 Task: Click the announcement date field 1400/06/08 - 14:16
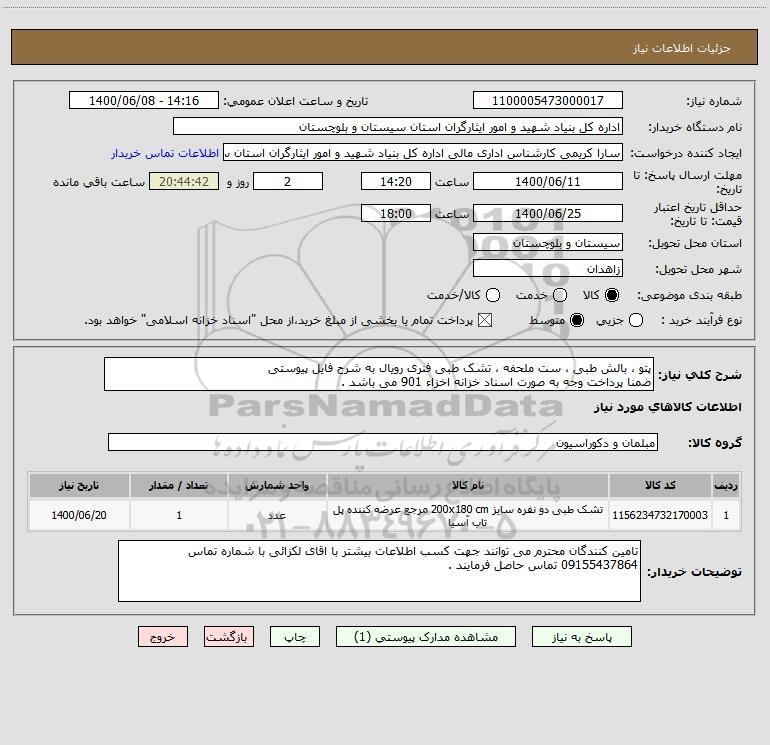click(x=144, y=101)
